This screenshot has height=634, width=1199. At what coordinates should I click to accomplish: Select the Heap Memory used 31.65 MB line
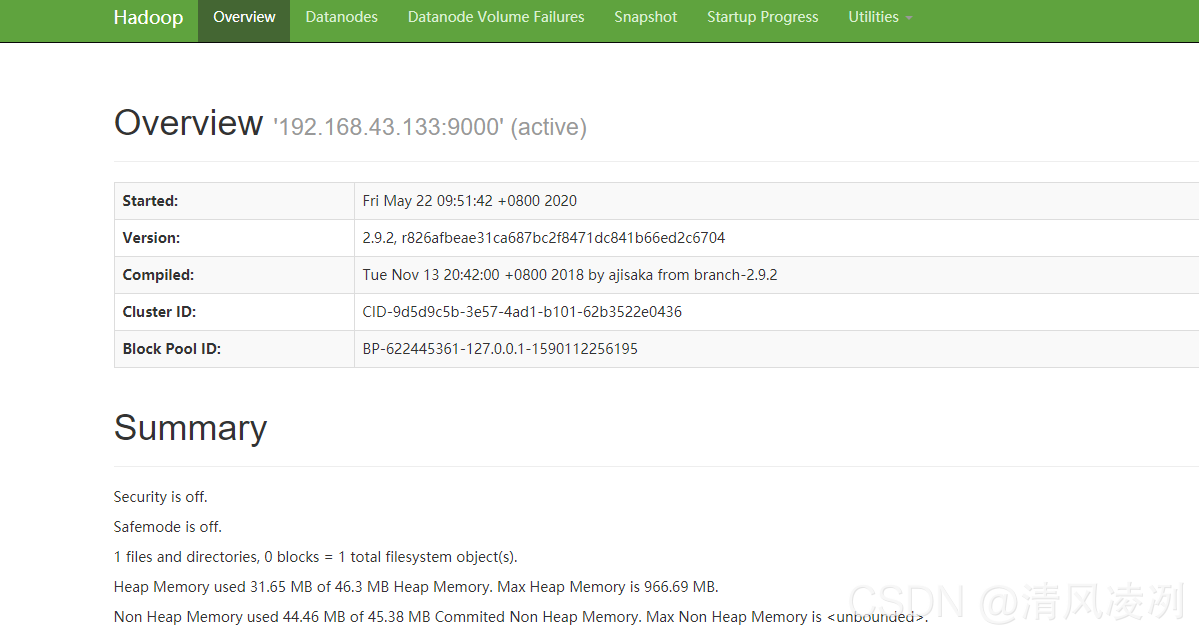(416, 587)
